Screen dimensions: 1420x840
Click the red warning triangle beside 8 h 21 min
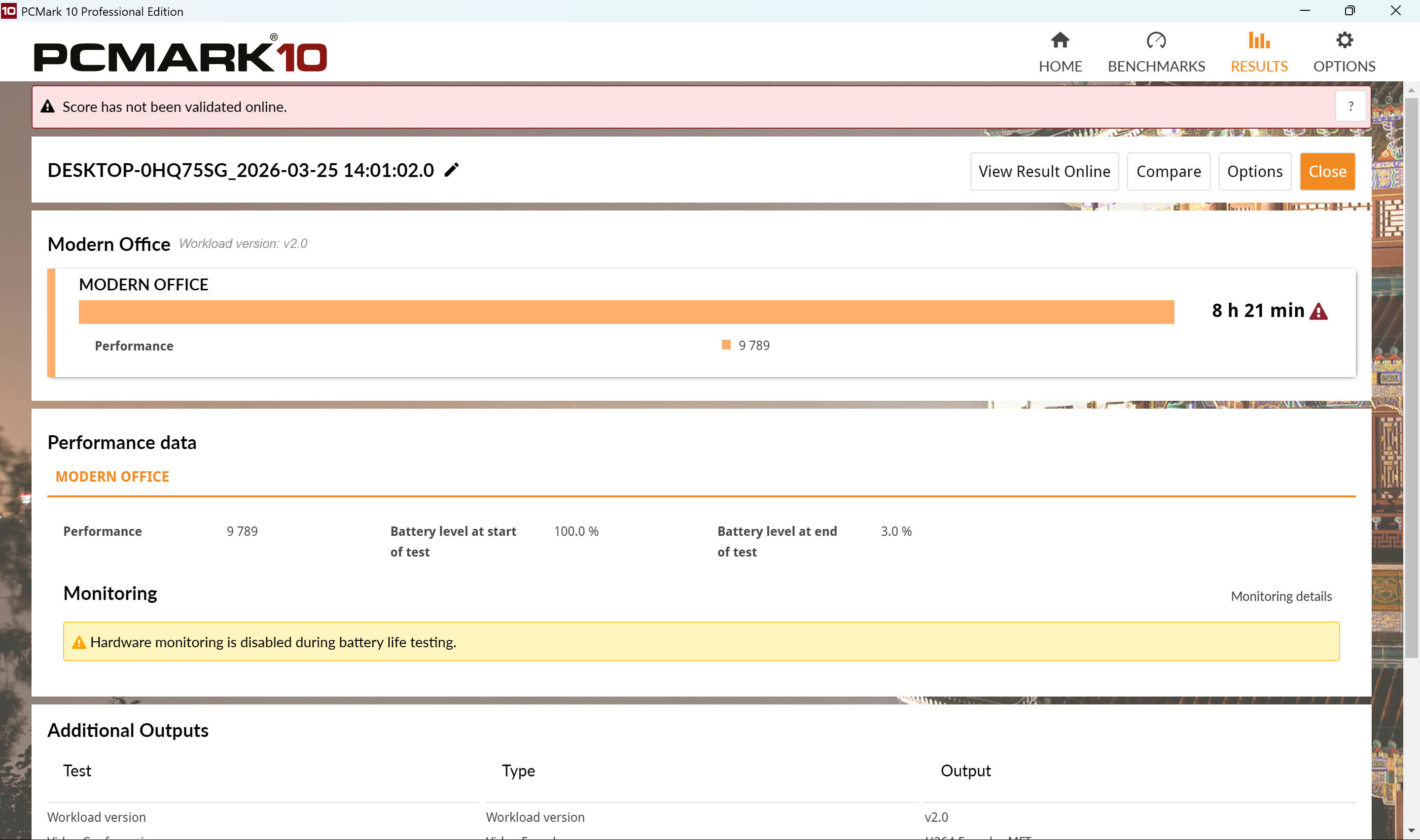(x=1318, y=312)
